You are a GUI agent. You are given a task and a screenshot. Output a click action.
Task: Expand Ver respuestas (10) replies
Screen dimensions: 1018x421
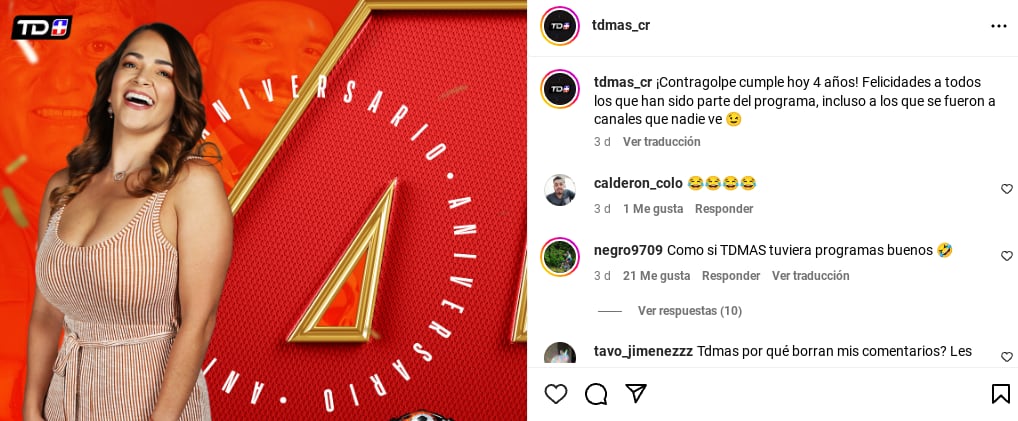coord(689,311)
